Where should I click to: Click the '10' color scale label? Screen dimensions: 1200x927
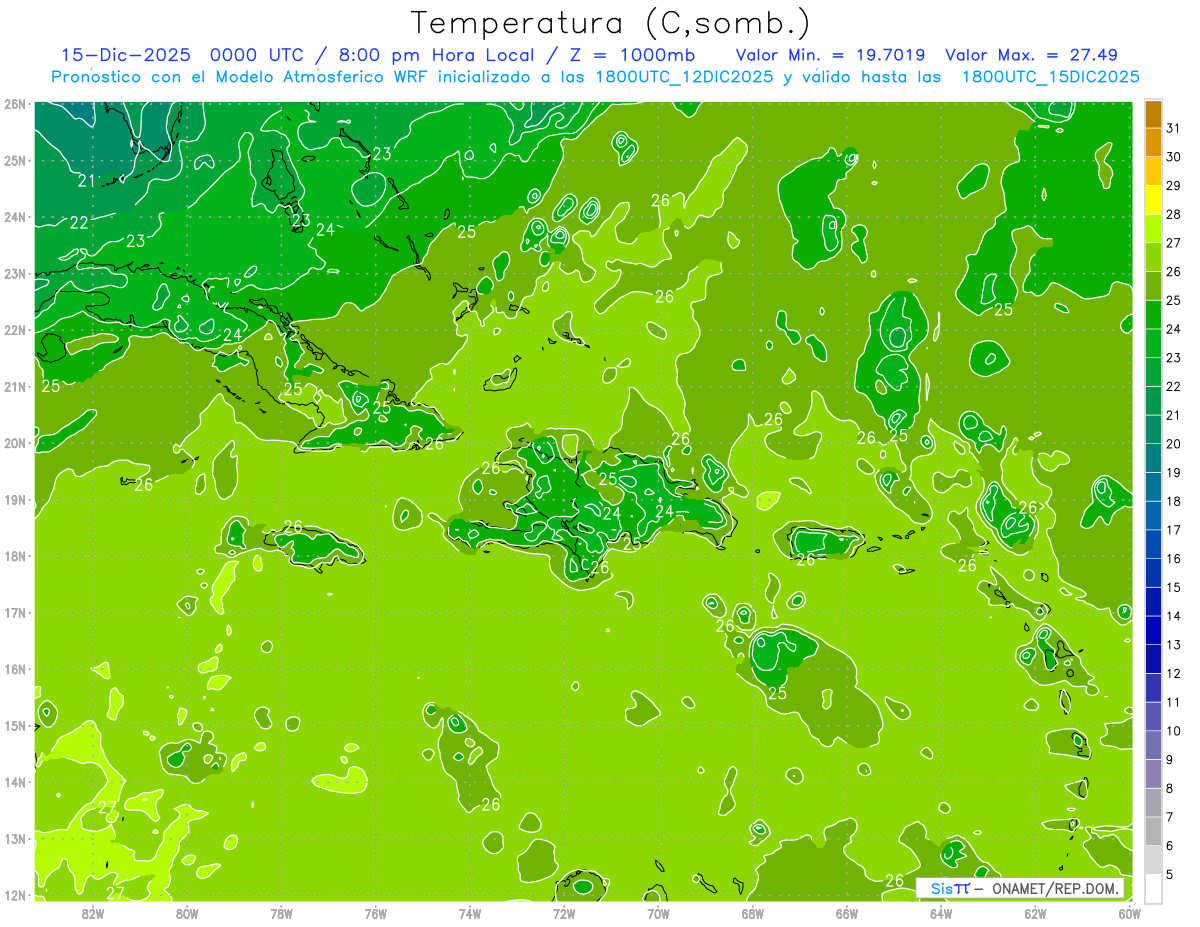(x=1173, y=731)
